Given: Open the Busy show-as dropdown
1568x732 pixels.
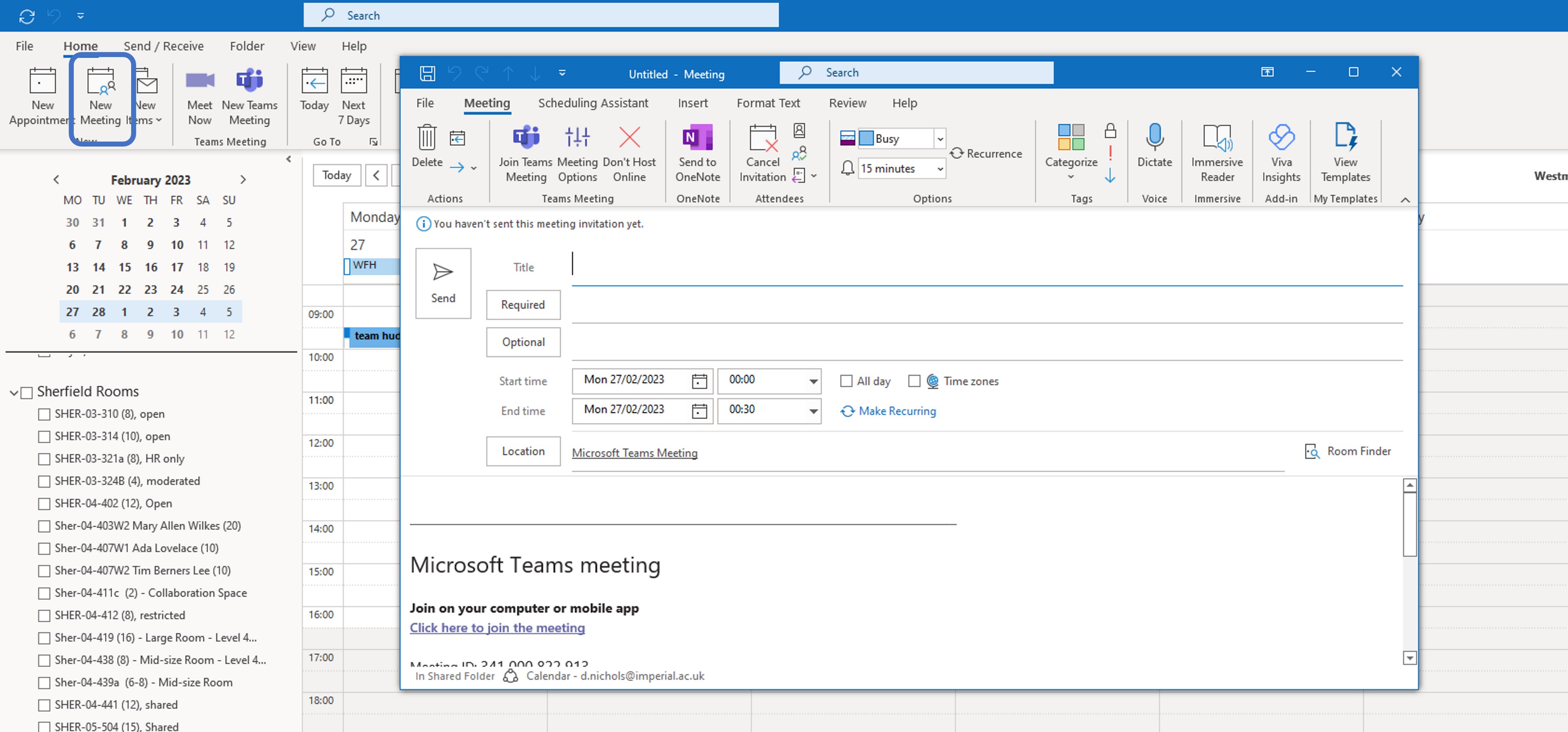Looking at the screenshot, I should click(940, 139).
